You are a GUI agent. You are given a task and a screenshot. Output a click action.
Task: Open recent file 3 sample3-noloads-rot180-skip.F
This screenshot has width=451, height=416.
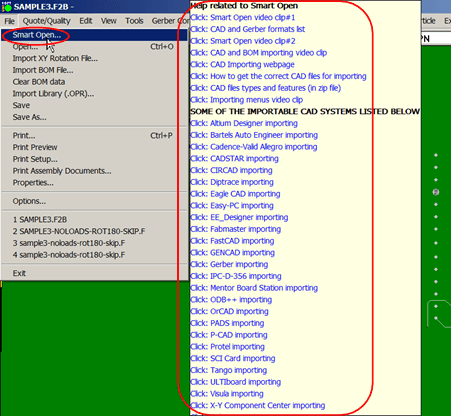tap(95, 243)
